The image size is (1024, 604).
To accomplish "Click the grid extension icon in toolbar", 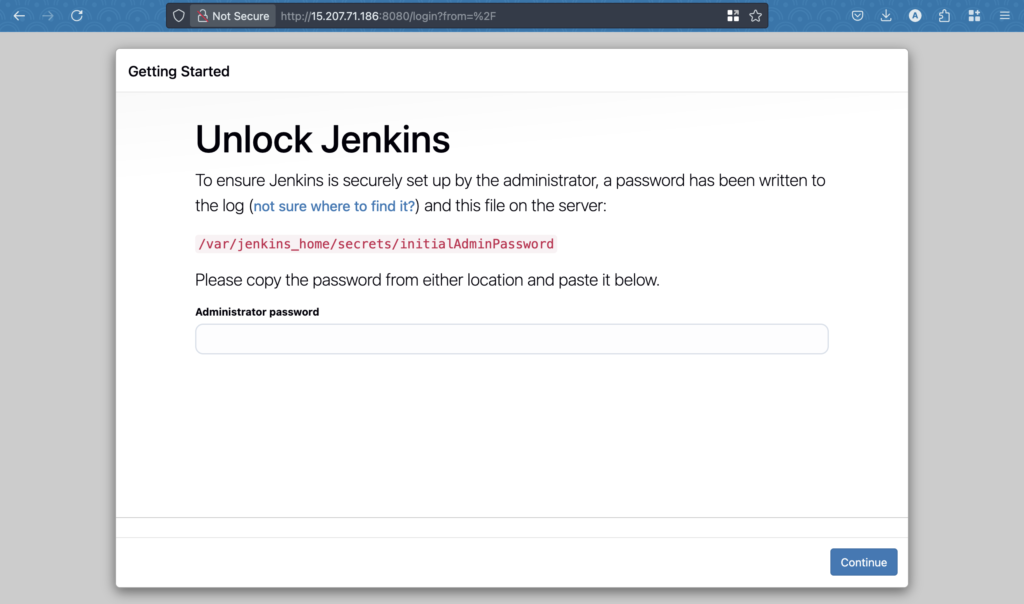I will click(x=974, y=16).
